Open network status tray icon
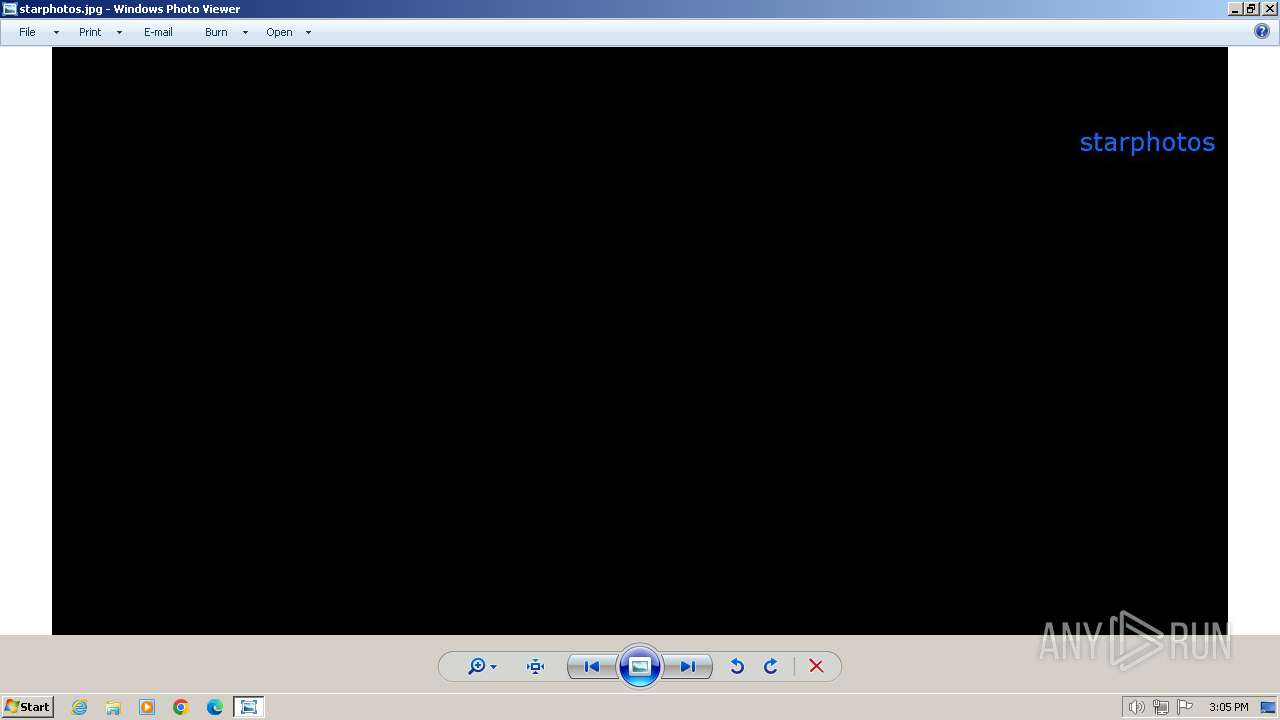1280x720 pixels. click(1160, 707)
